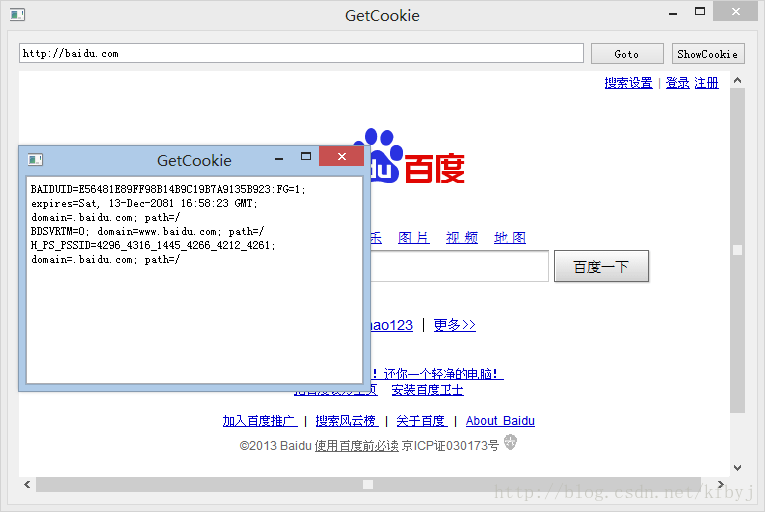The height and width of the screenshot is (512, 765).
Task: Close the cookie popup window
Action: [x=342, y=156]
